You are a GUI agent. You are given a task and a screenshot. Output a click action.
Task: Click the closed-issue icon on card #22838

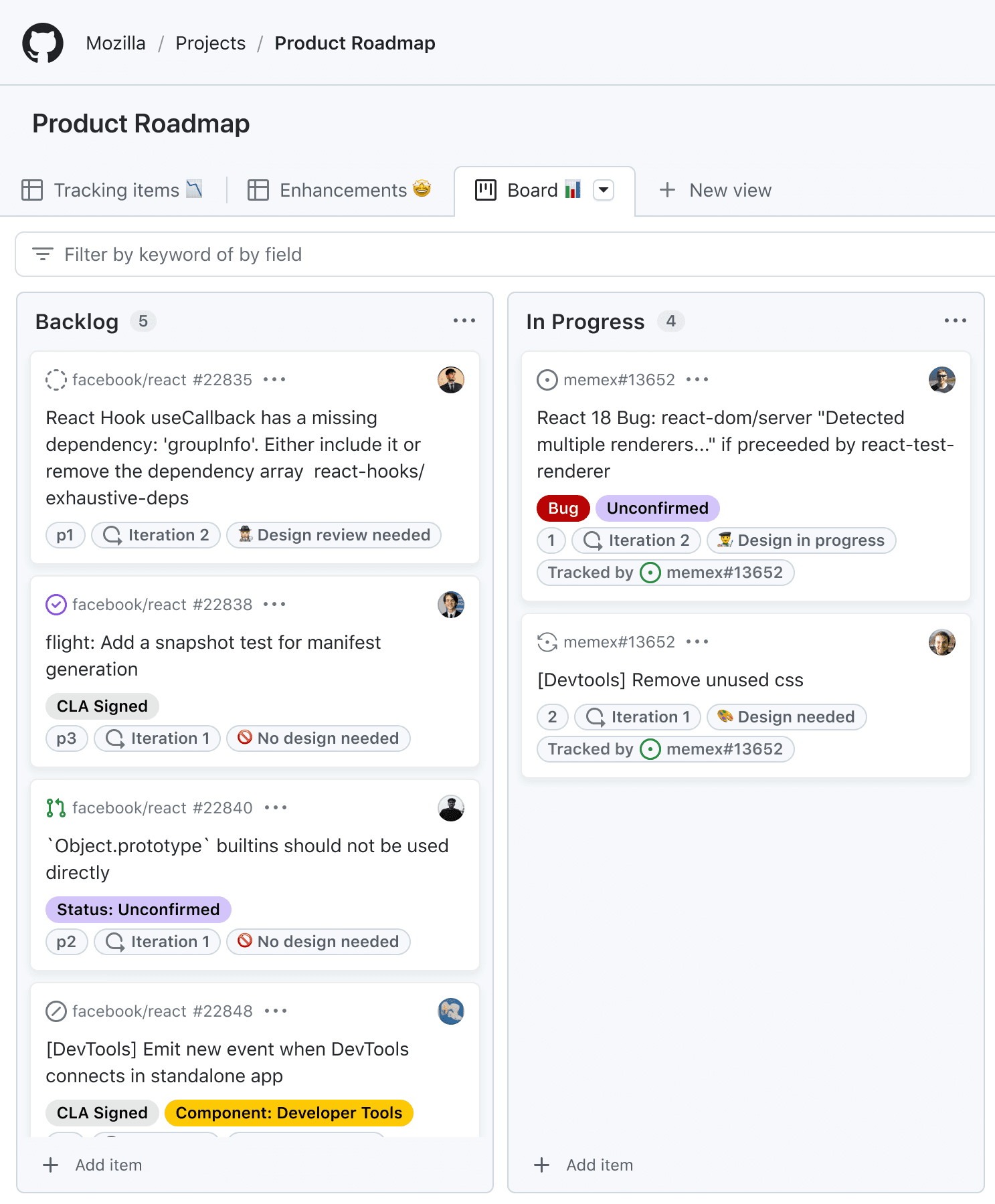coord(56,605)
